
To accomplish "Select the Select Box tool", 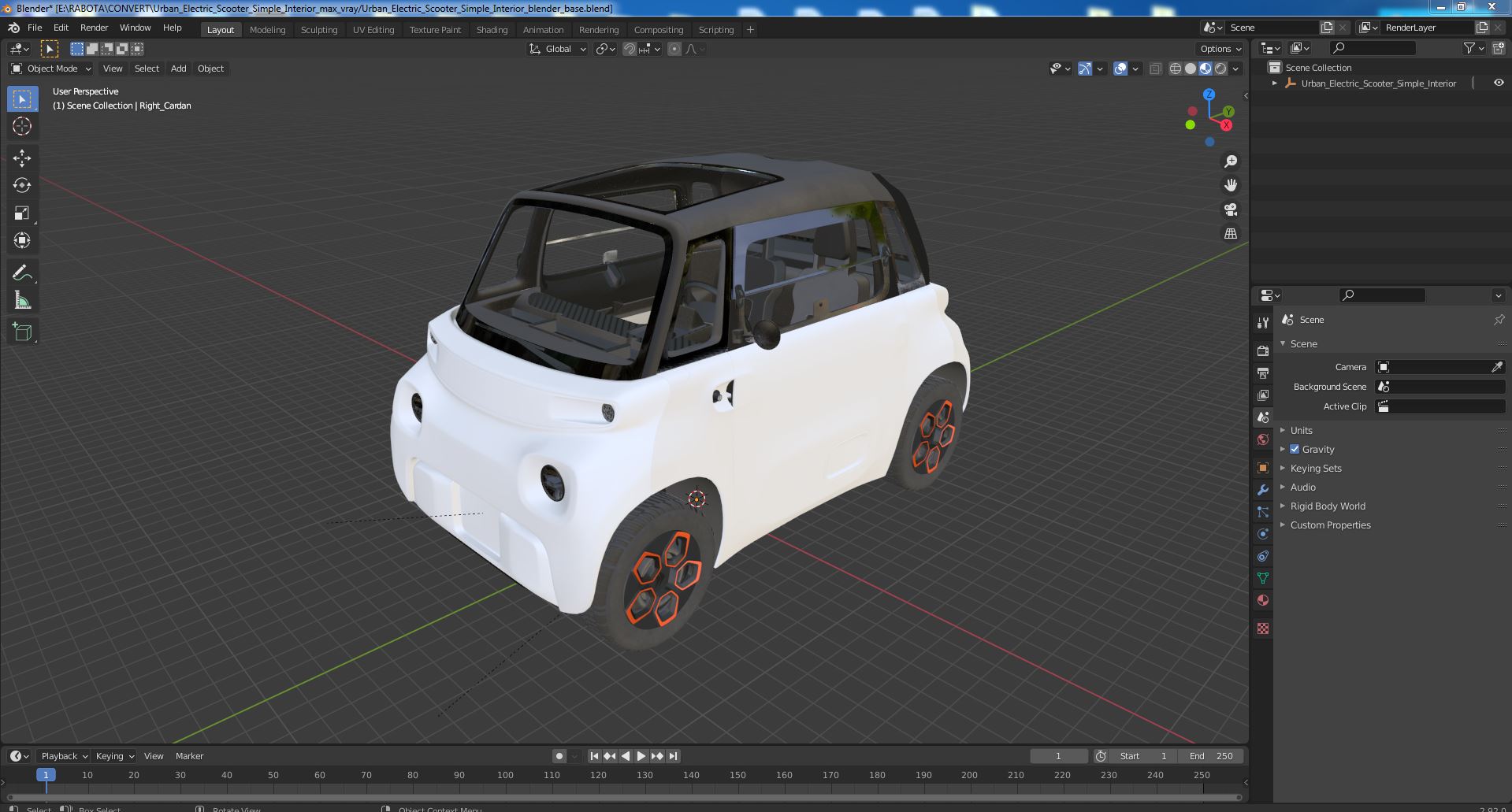I will pyautogui.click(x=22, y=98).
